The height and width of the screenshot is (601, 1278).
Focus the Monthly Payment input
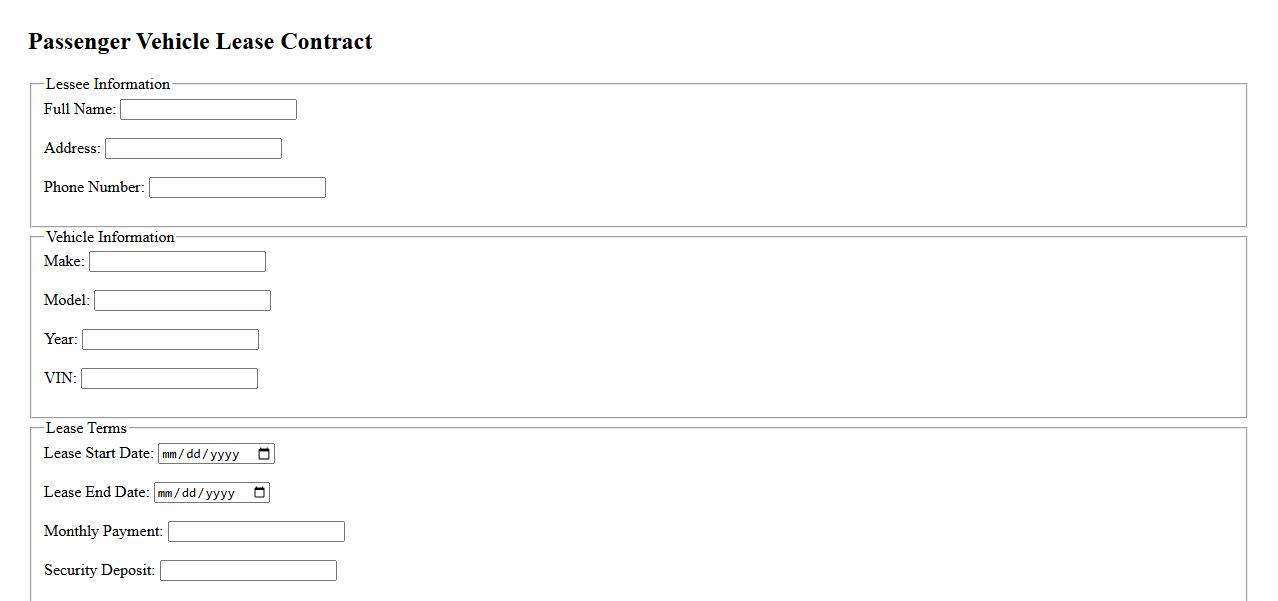click(256, 532)
